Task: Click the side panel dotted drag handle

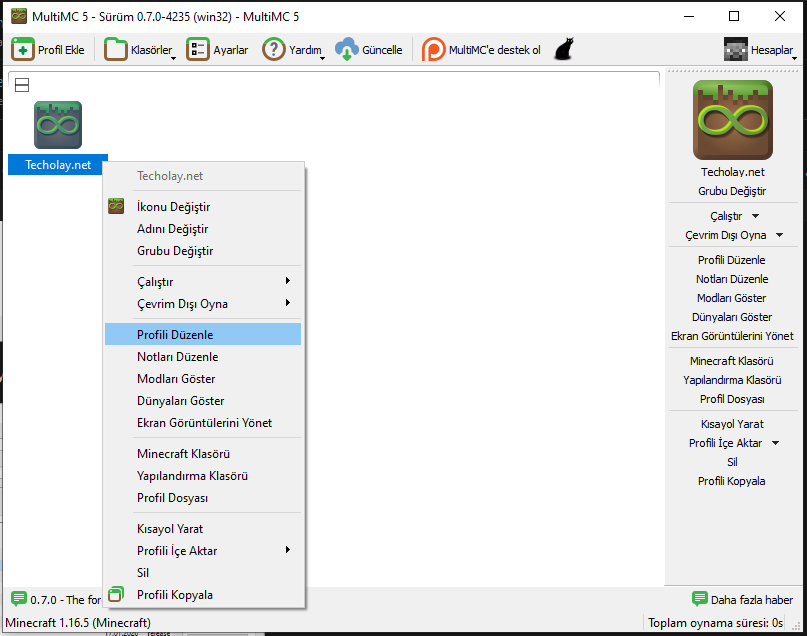Action: [x=733, y=70]
